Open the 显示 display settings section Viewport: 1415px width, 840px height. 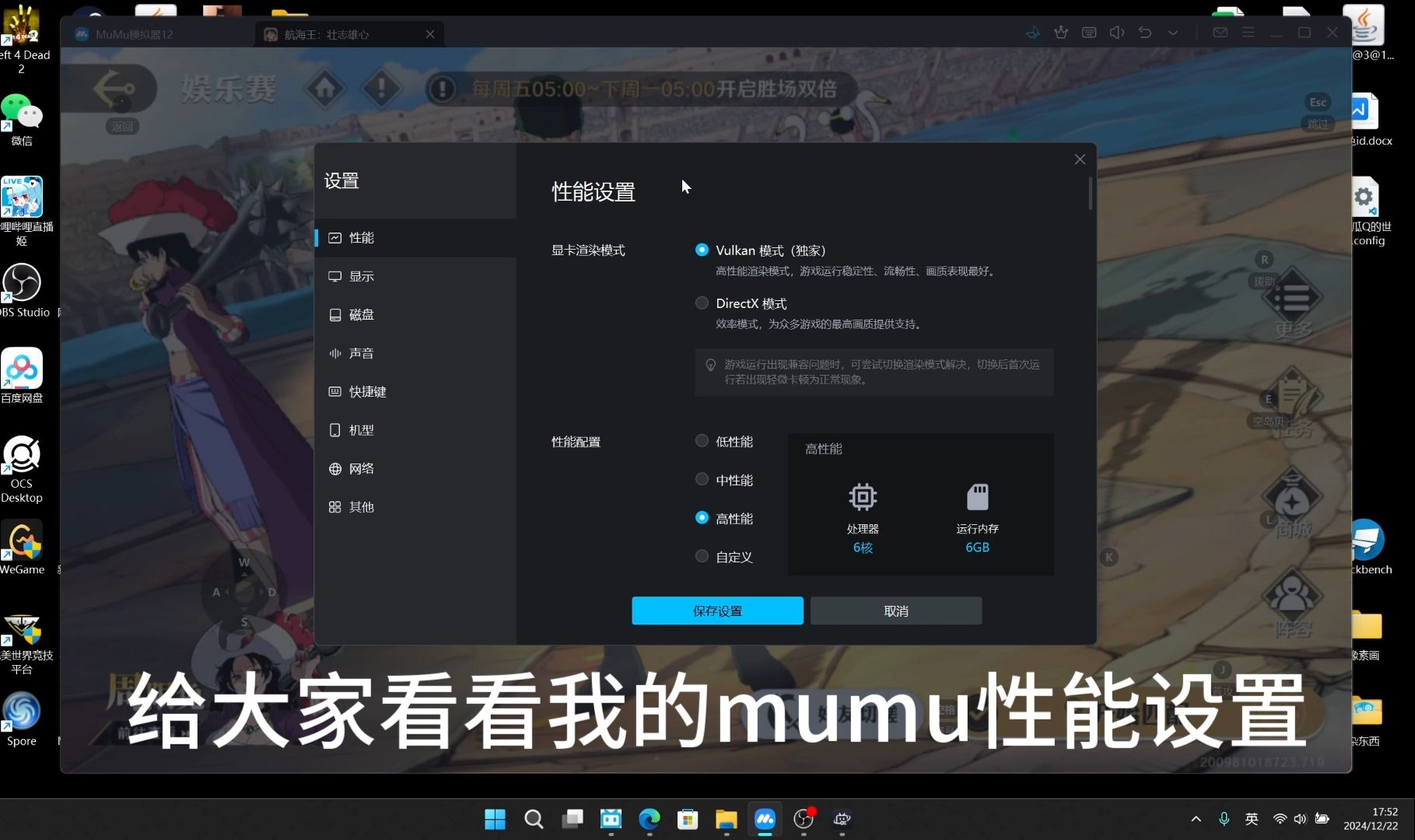point(363,276)
